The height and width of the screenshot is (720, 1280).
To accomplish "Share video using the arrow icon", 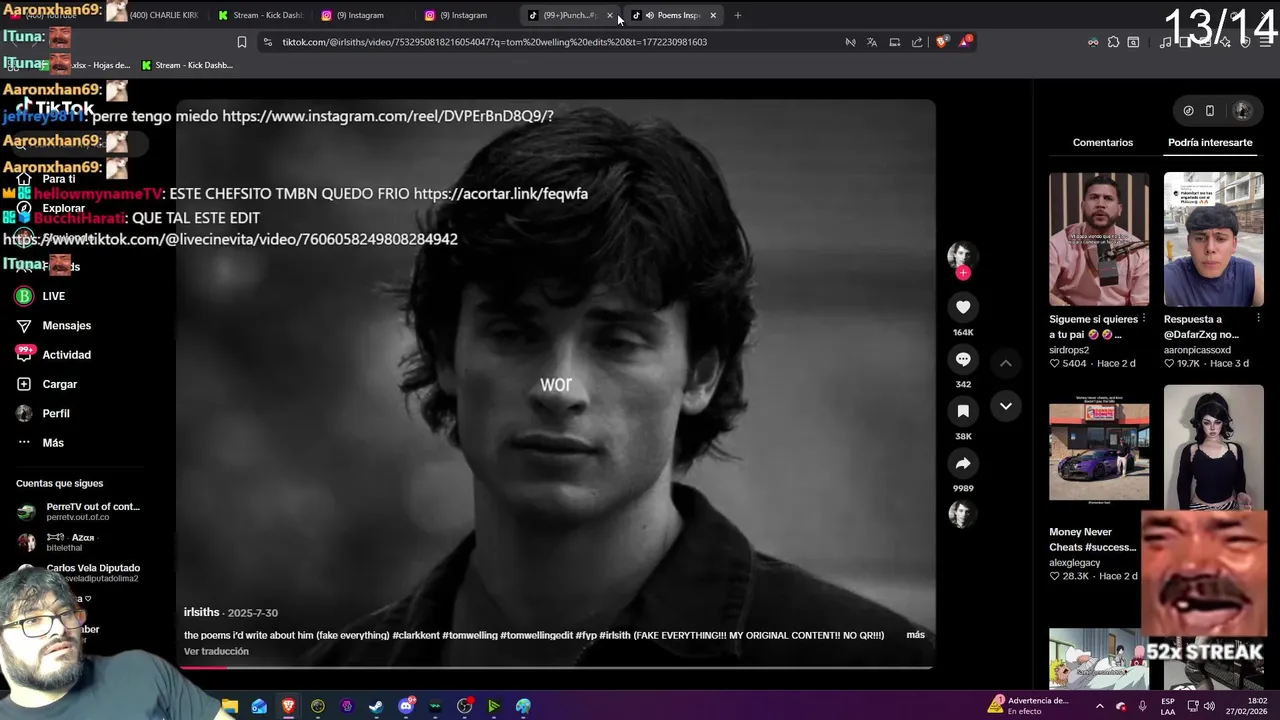I will pos(963,463).
